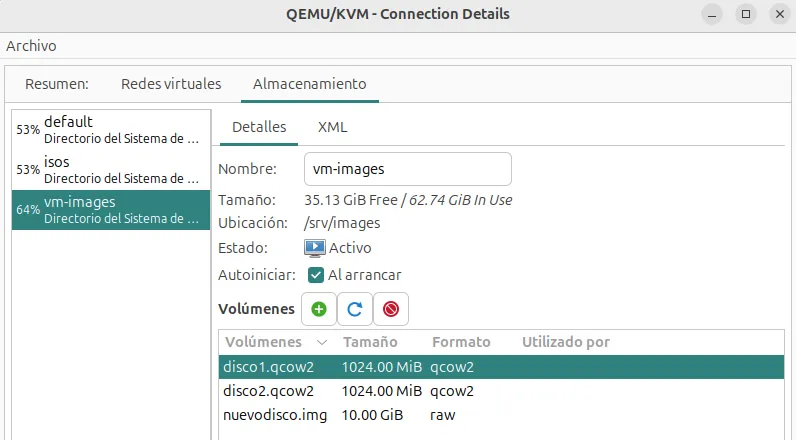
Task: Toggle the Al arrancar autostart checkbox
Action: click(x=316, y=275)
